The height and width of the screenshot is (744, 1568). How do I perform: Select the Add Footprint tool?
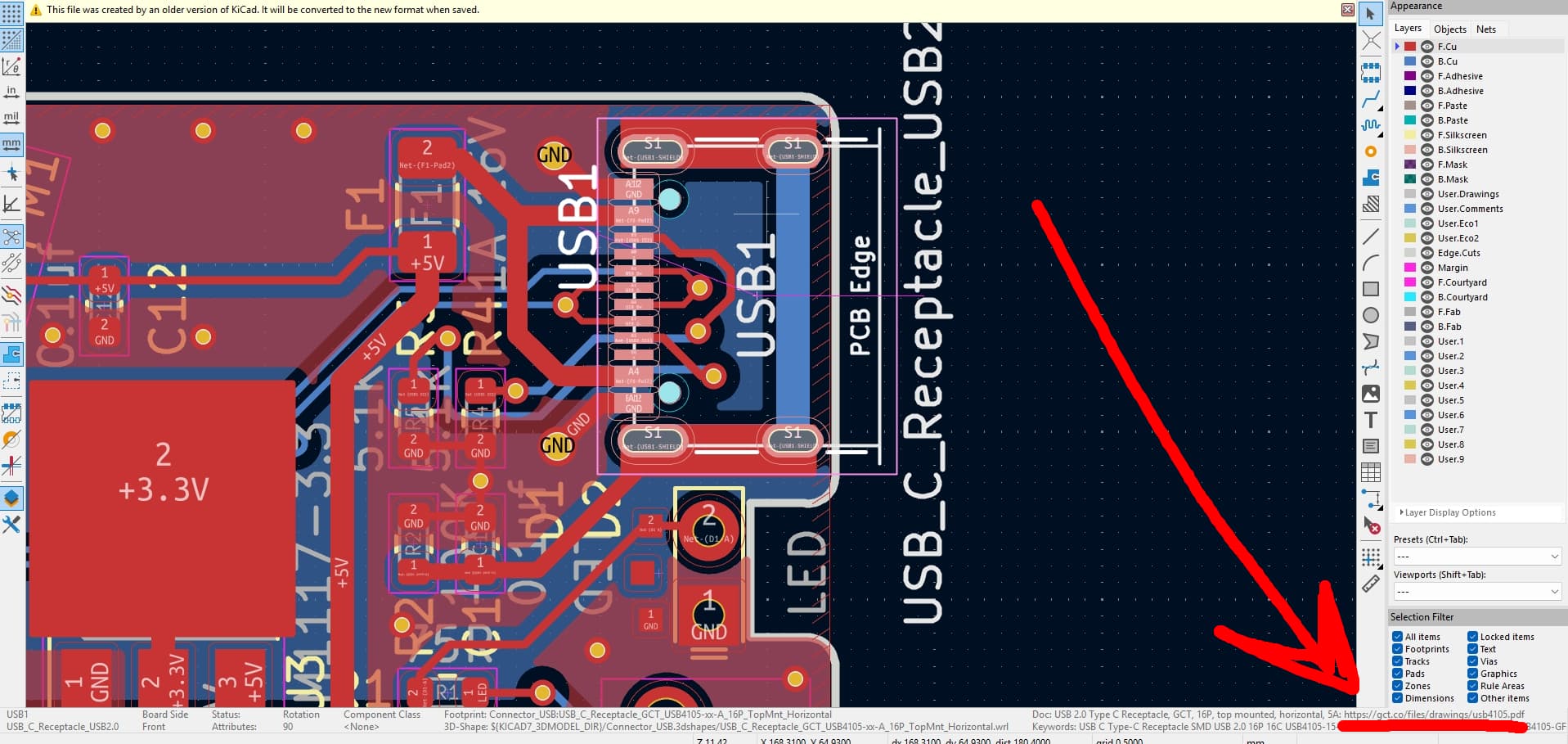[1371, 74]
